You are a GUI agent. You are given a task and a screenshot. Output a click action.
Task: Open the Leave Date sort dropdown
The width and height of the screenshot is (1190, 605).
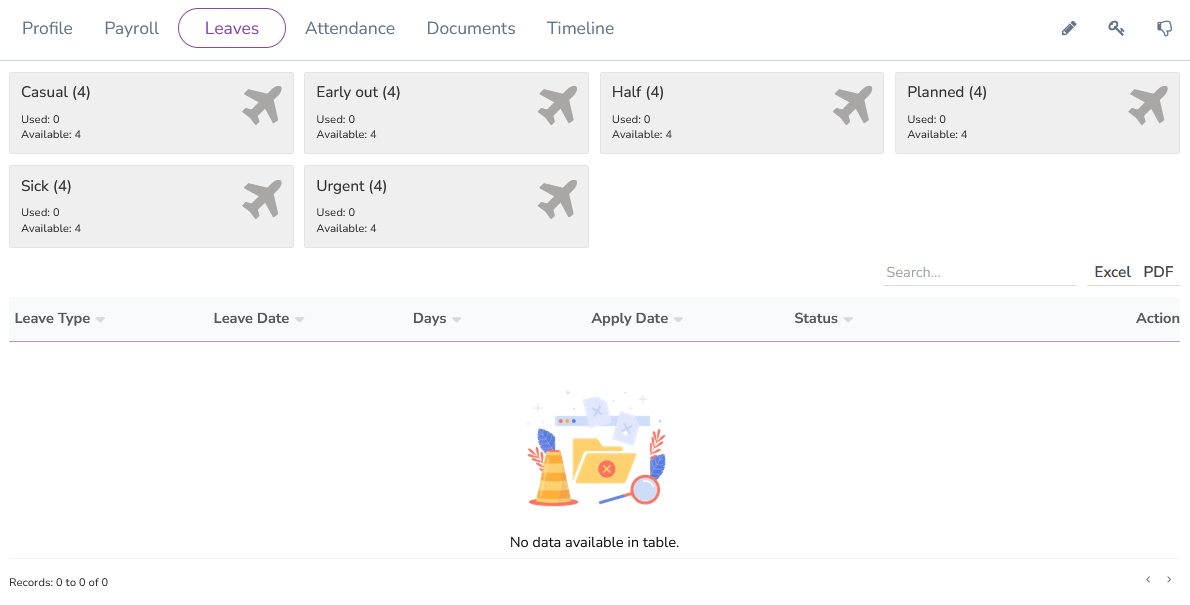(300, 318)
